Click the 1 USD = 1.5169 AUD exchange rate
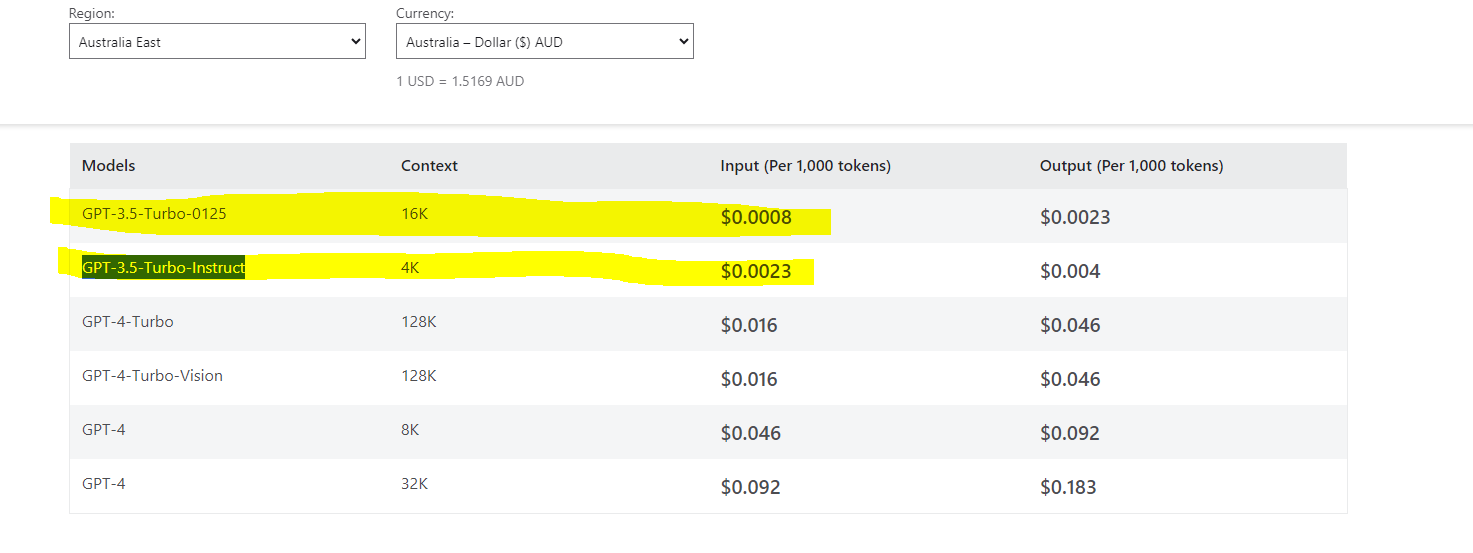The height and width of the screenshot is (553, 1473). 460,81
